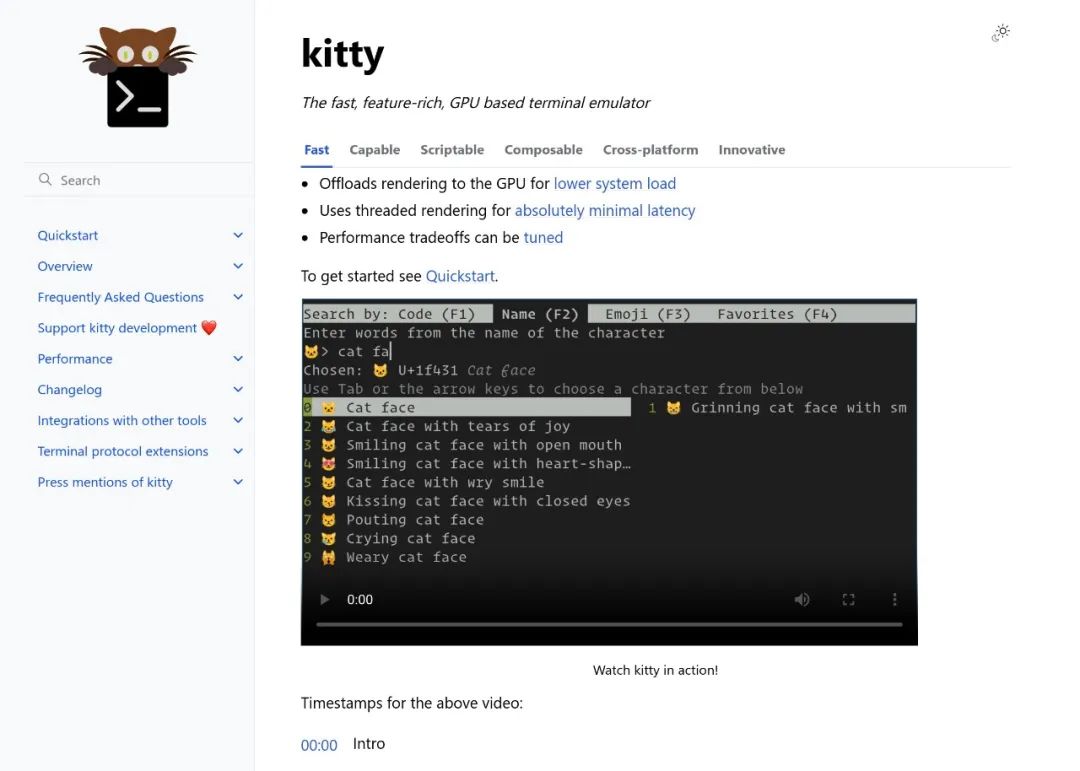Follow the tuned link
This screenshot has width=1080, height=771.
(x=543, y=237)
